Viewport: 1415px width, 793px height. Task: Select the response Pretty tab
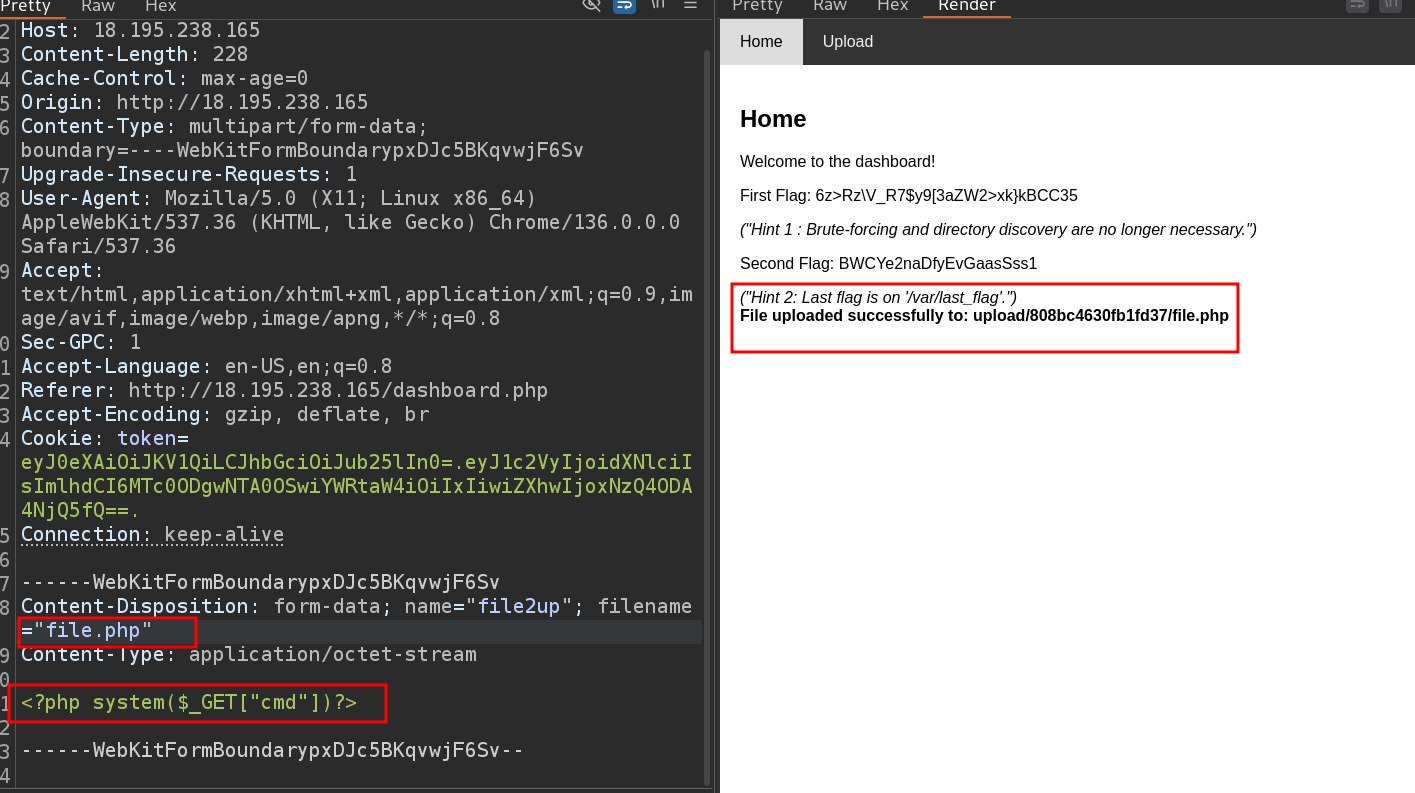tap(757, 6)
